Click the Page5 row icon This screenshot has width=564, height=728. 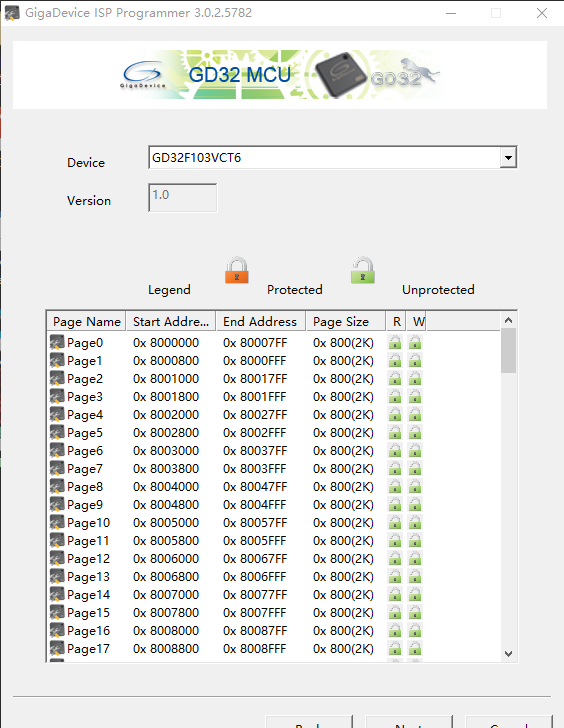pyautogui.click(x=57, y=432)
